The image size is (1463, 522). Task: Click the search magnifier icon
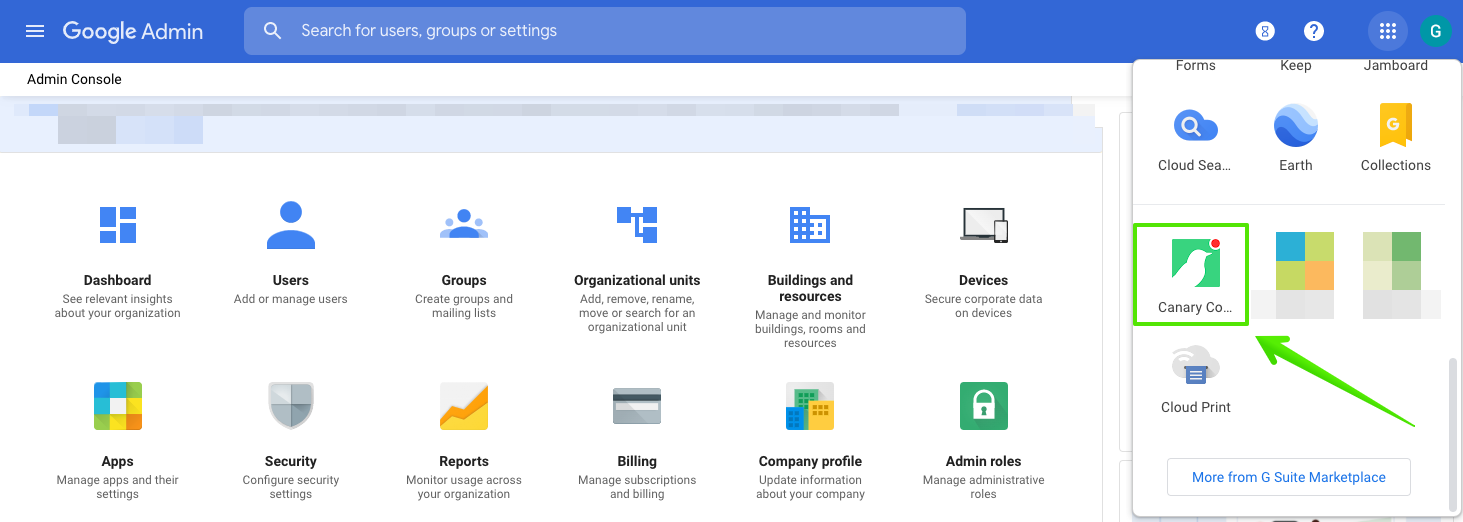(x=273, y=31)
